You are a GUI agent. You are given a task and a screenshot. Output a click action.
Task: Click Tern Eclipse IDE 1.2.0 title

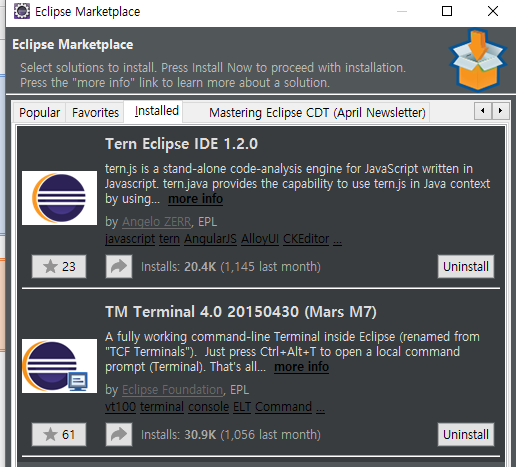tap(181, 144)
